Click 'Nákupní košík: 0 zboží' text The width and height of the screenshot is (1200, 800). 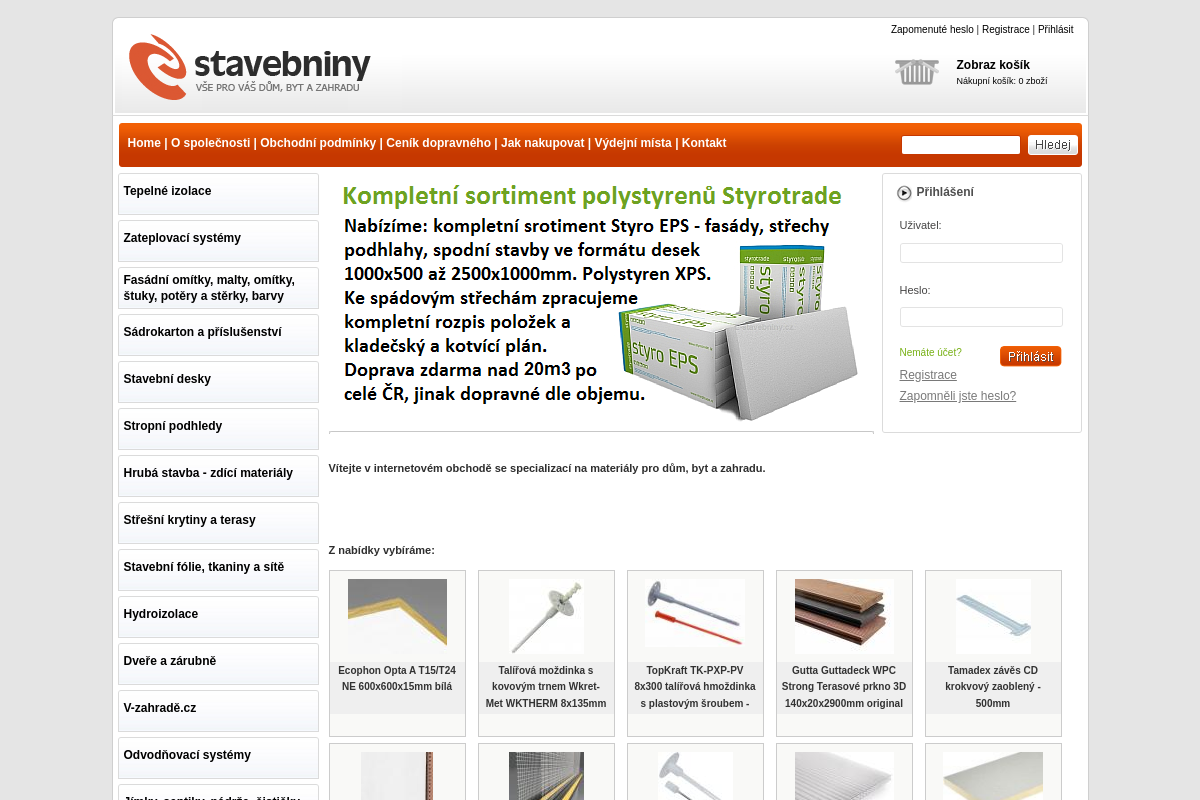pyautogui.click(x=1001, y=81)
